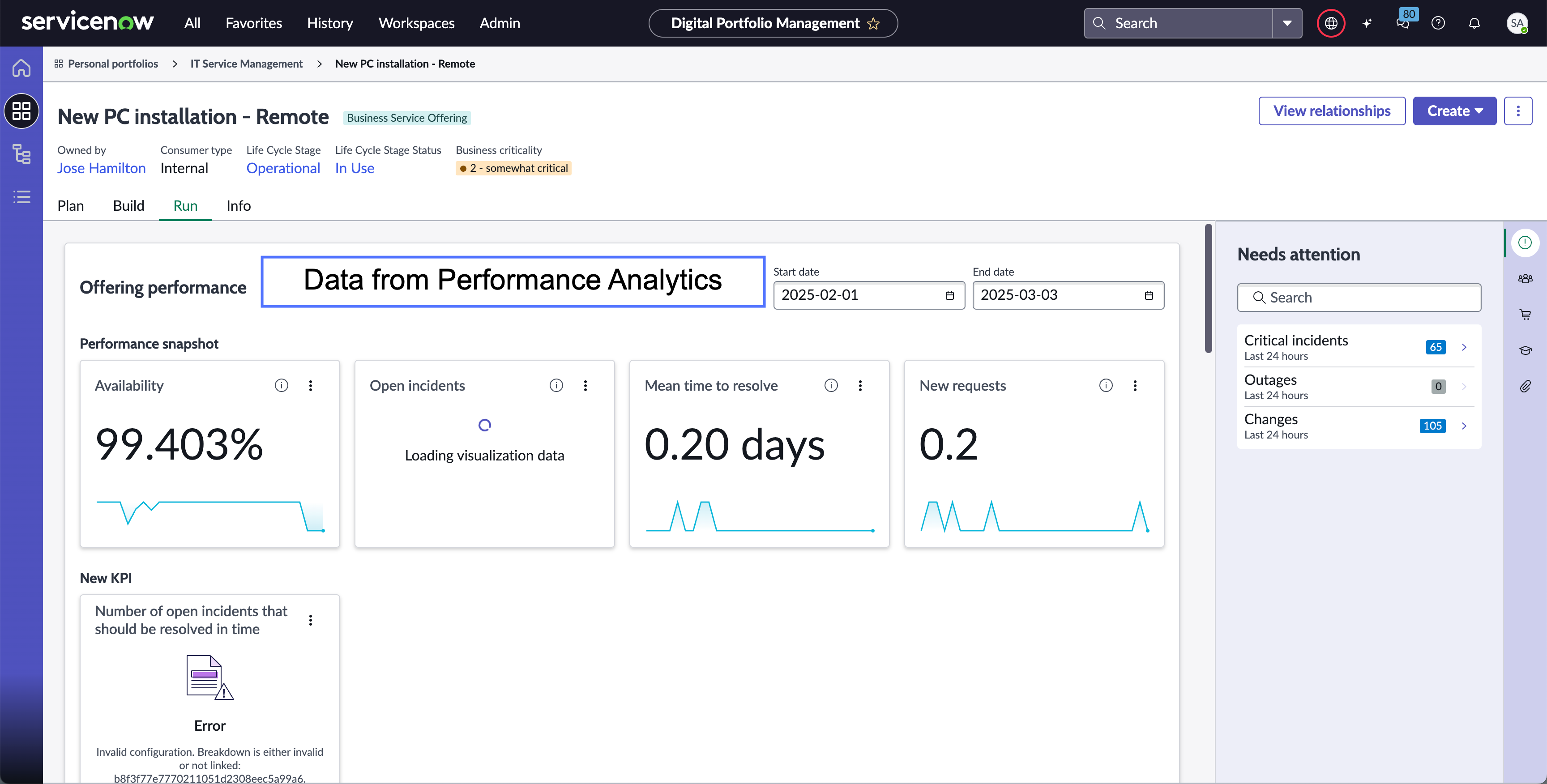Expand the global search dropdown arrow
This screenshot has height=784, width=1547.
tap(1286, 23)
